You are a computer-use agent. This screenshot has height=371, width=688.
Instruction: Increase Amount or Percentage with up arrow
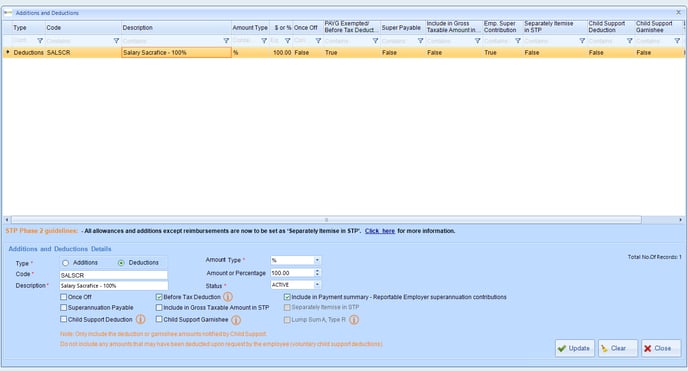pyautogui.click(x=317, y=271)
